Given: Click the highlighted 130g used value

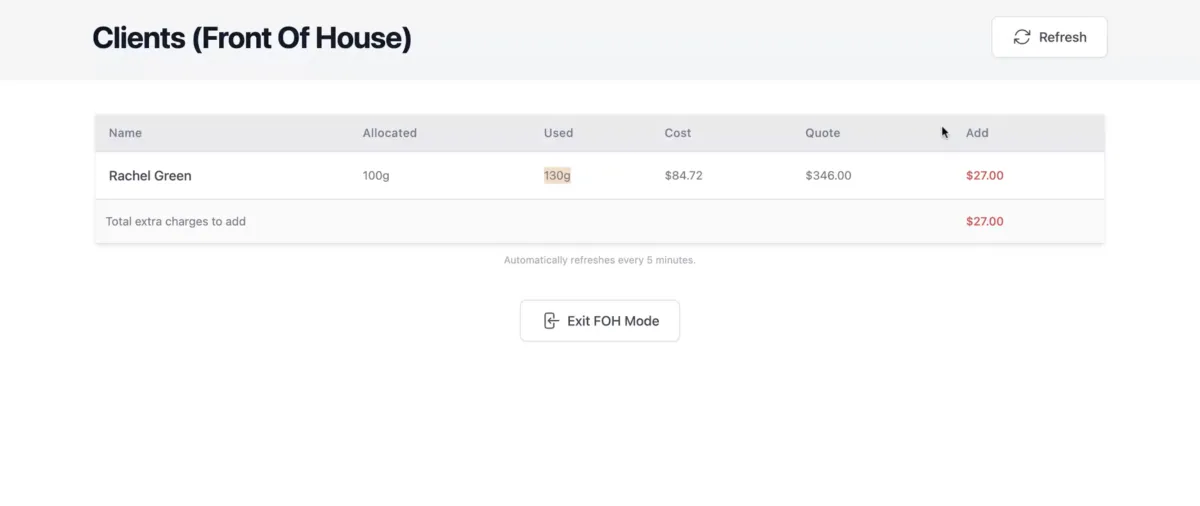Looking at the screenshot, I should tap(557, 176).
